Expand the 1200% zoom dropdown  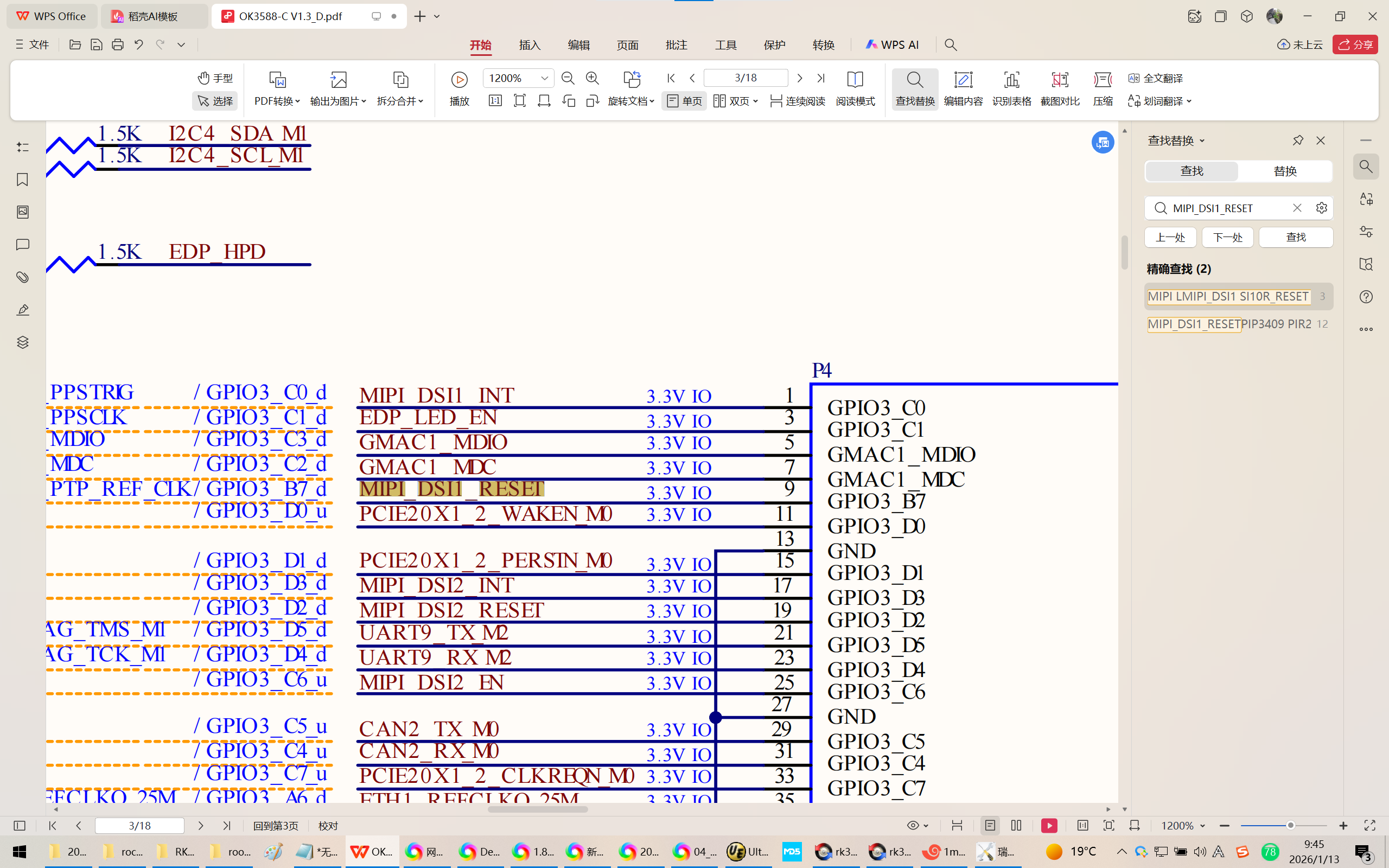point(544,78)
